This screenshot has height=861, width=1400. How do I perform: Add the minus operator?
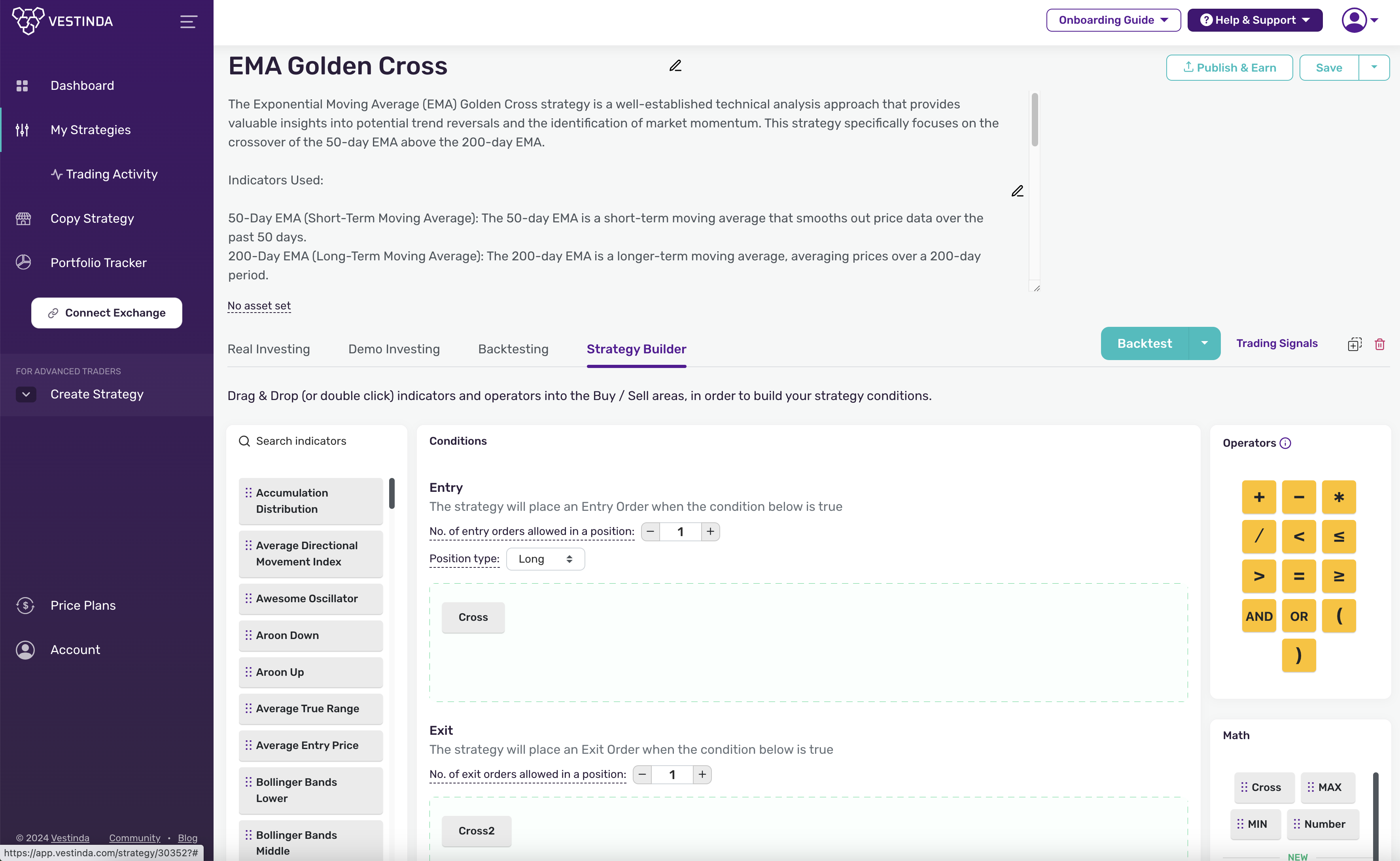1299,497
